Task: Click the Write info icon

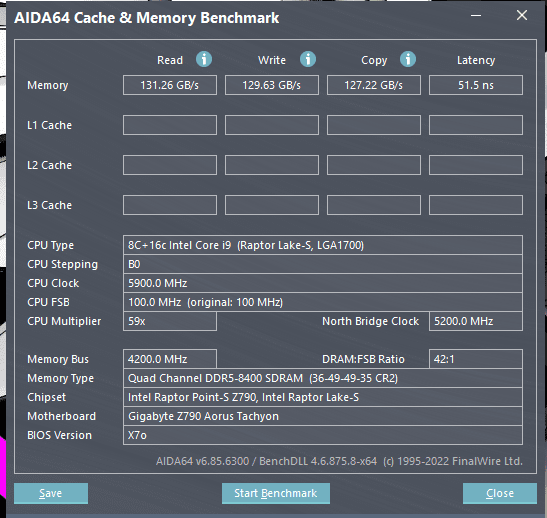Action: tap(308, 59)
